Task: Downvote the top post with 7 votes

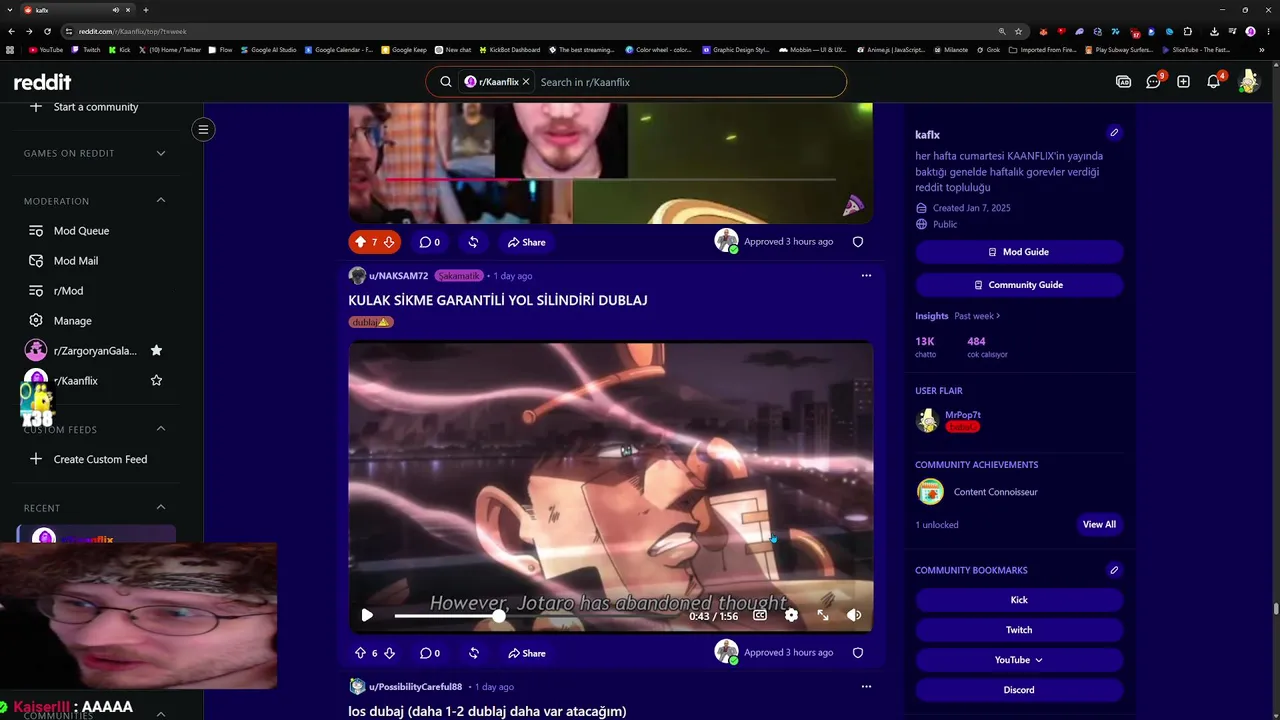Action: click(389, 242)
